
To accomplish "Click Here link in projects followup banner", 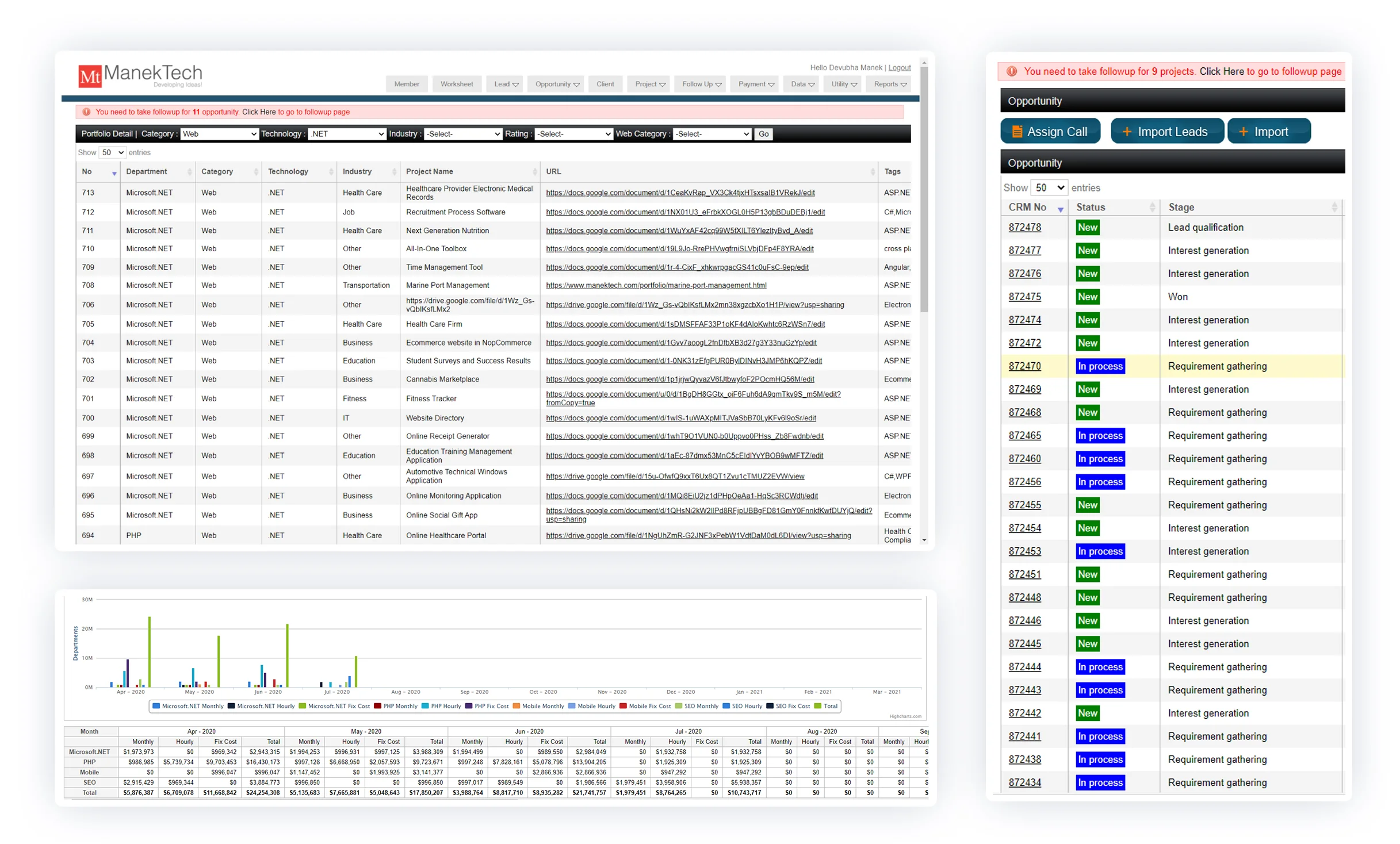I will tap(1222, 72).
